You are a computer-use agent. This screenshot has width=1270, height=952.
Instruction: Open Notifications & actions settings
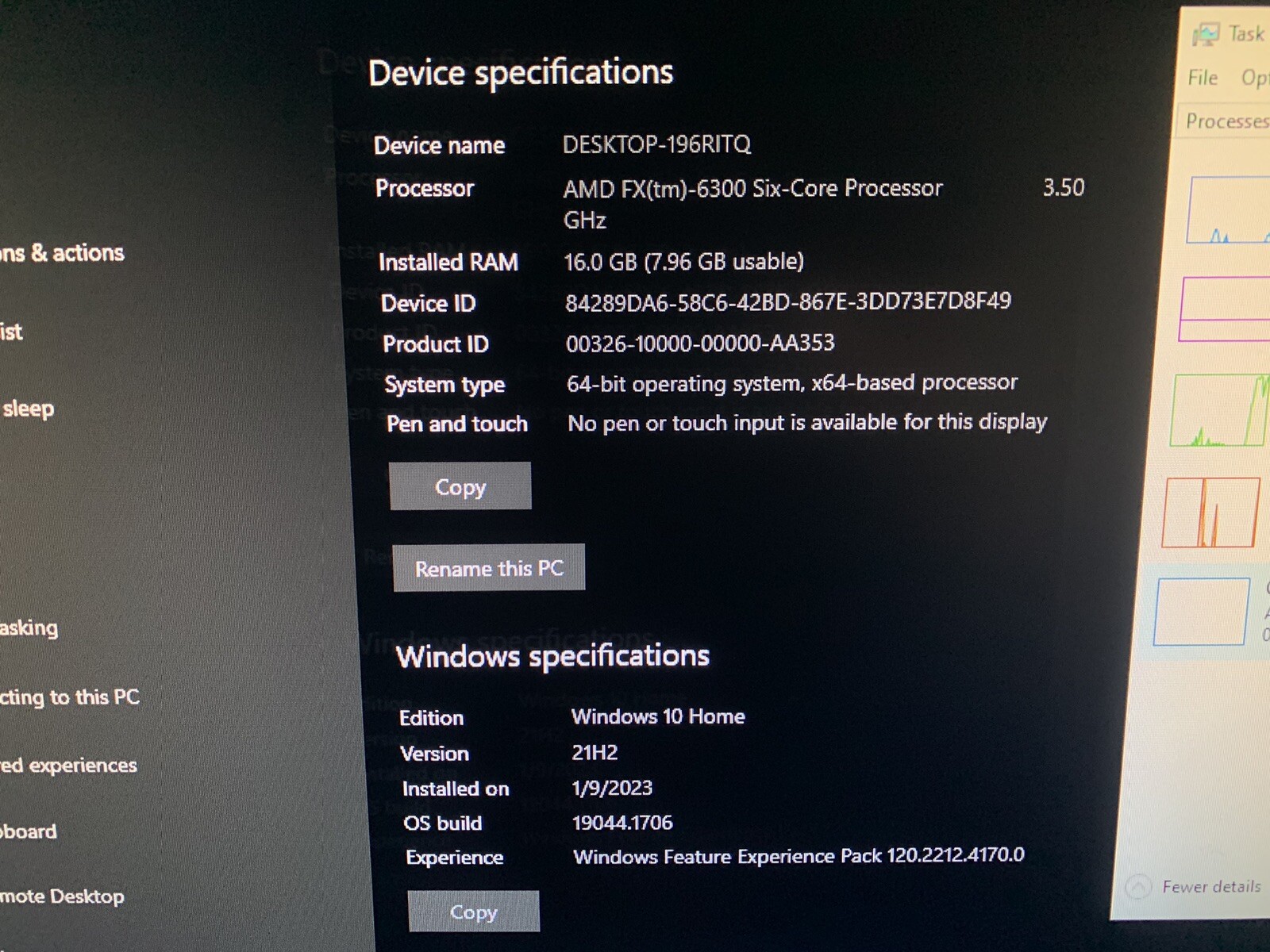pyautogui.click(x=62, y=253)
